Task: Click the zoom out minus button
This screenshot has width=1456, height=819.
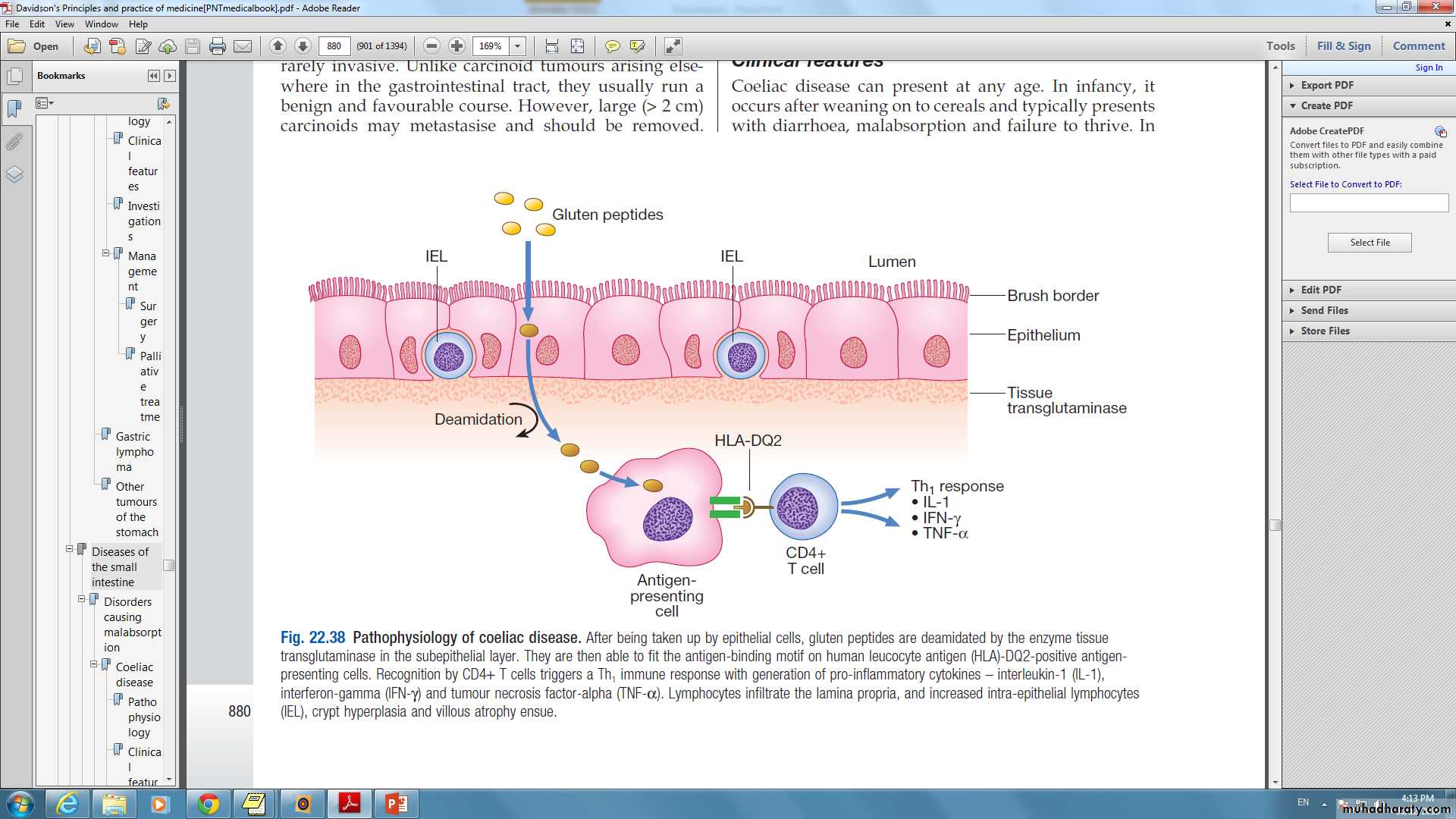Action: (431, 46)
